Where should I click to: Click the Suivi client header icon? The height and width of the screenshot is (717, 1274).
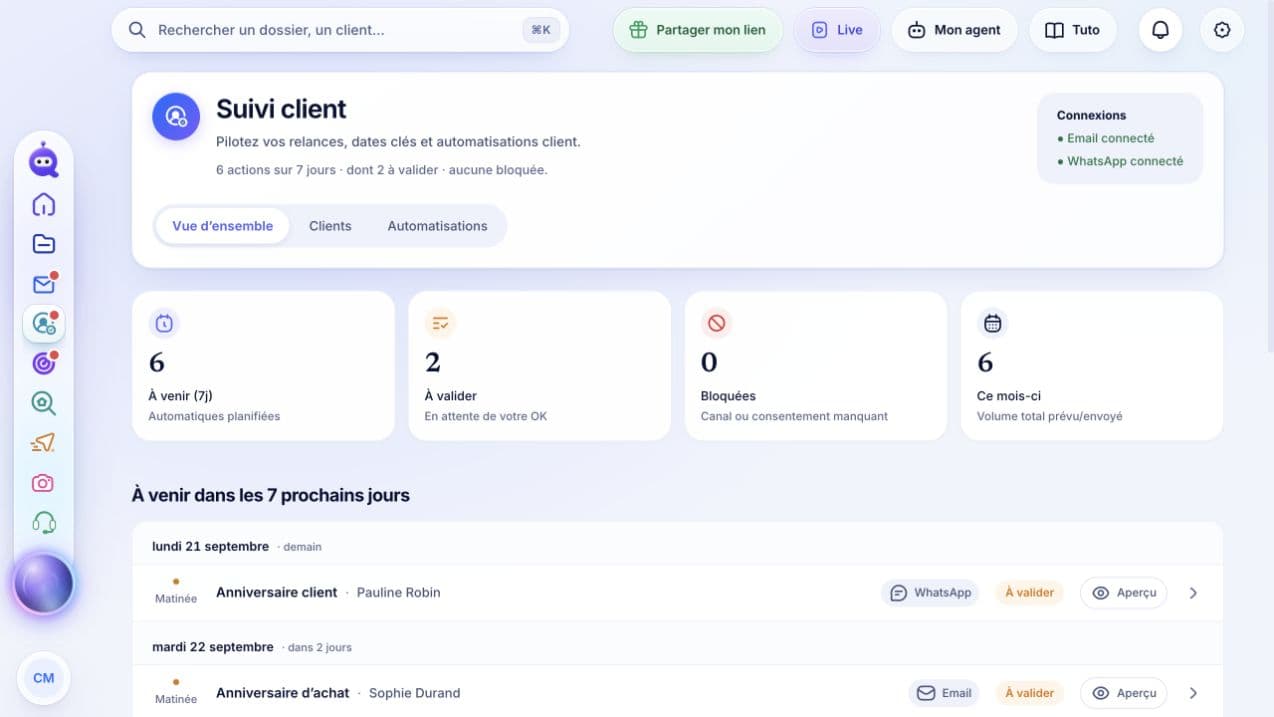coord(176,117)
